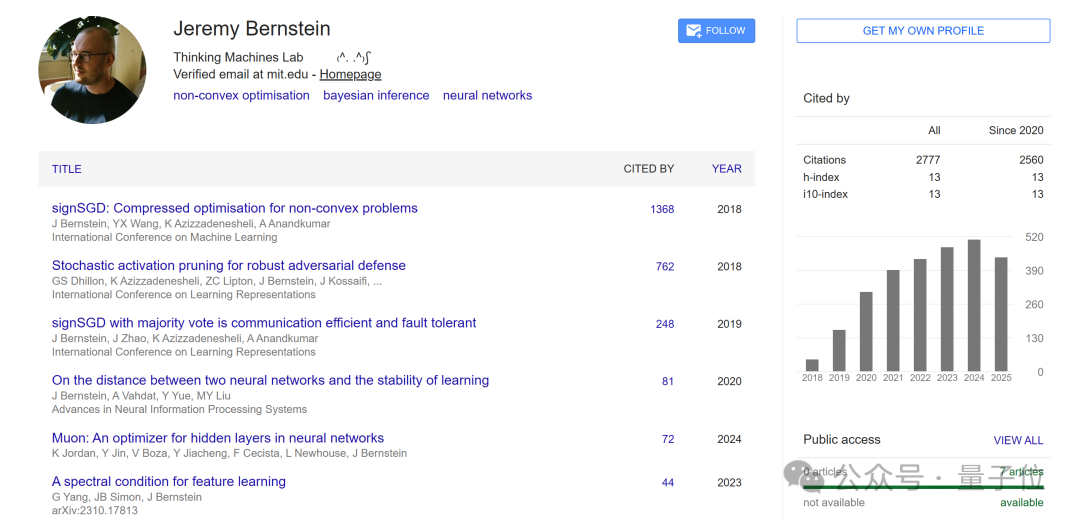Open the Muon optimizer paper title
This screenshot has height=521, width=1080.
coord(217,438)
